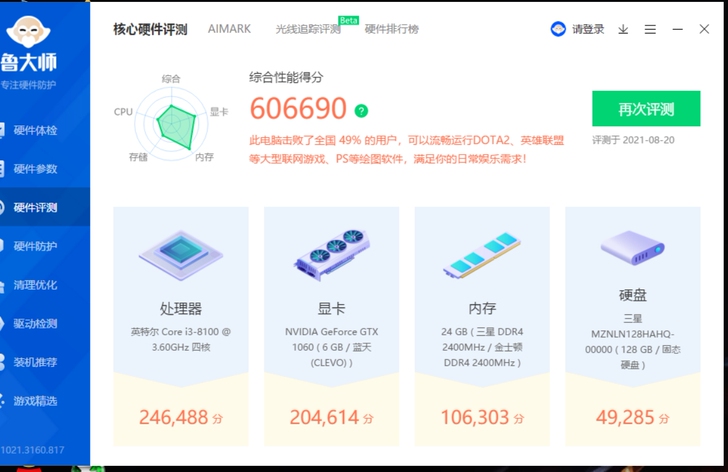Image resolution: width=728 pixels, height=472 pixels.
Task: Click the red performance summary text
Action: tap(406, 149)
